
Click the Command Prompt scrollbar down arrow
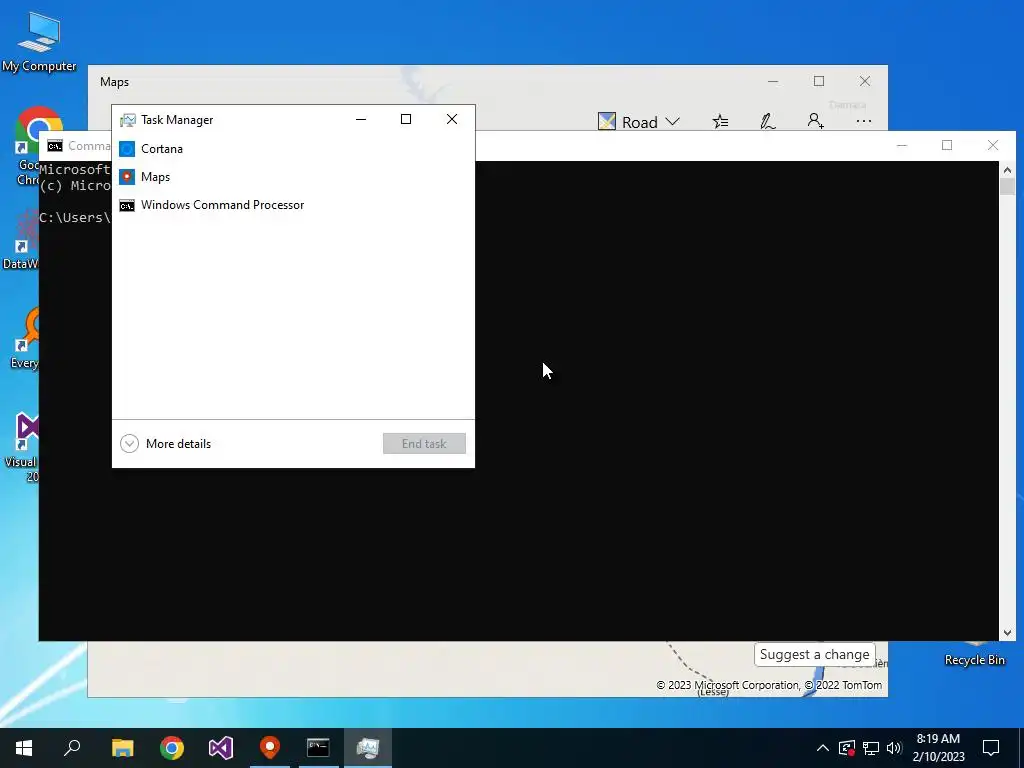pyautogui.click(x=1007, y=632)
